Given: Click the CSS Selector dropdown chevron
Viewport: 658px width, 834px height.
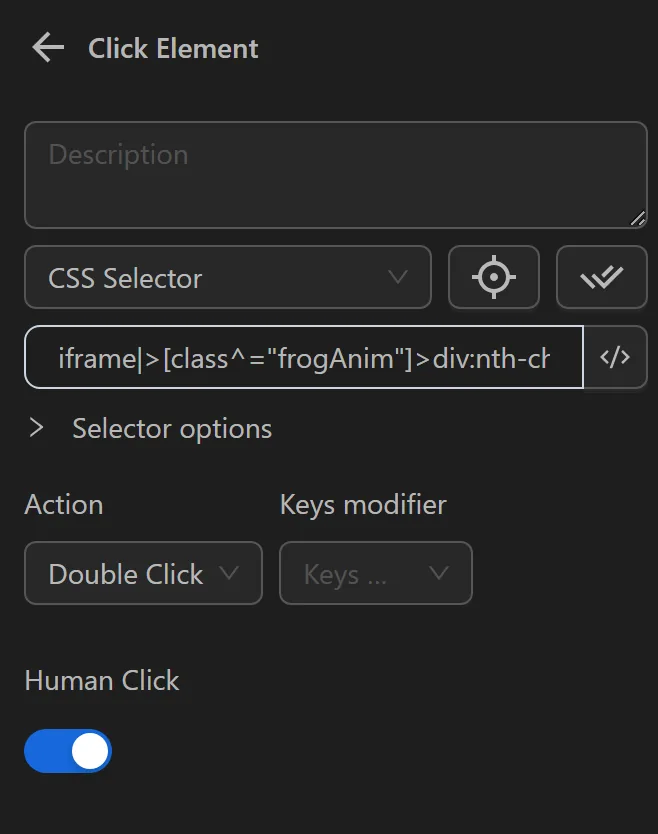Looking at the screenshot, I should tap(399, 278).
